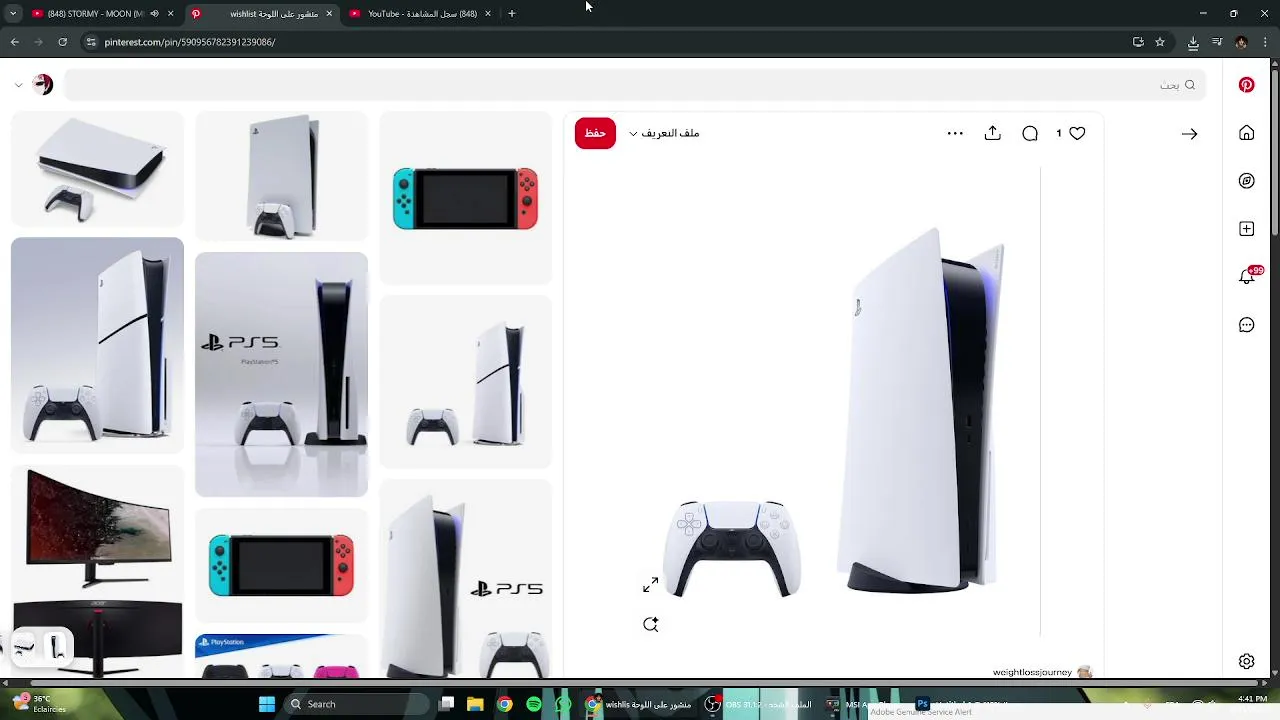Close the Pinterest wishlist tab
Screen dimensions: 1280x720
tap(329, 14)
